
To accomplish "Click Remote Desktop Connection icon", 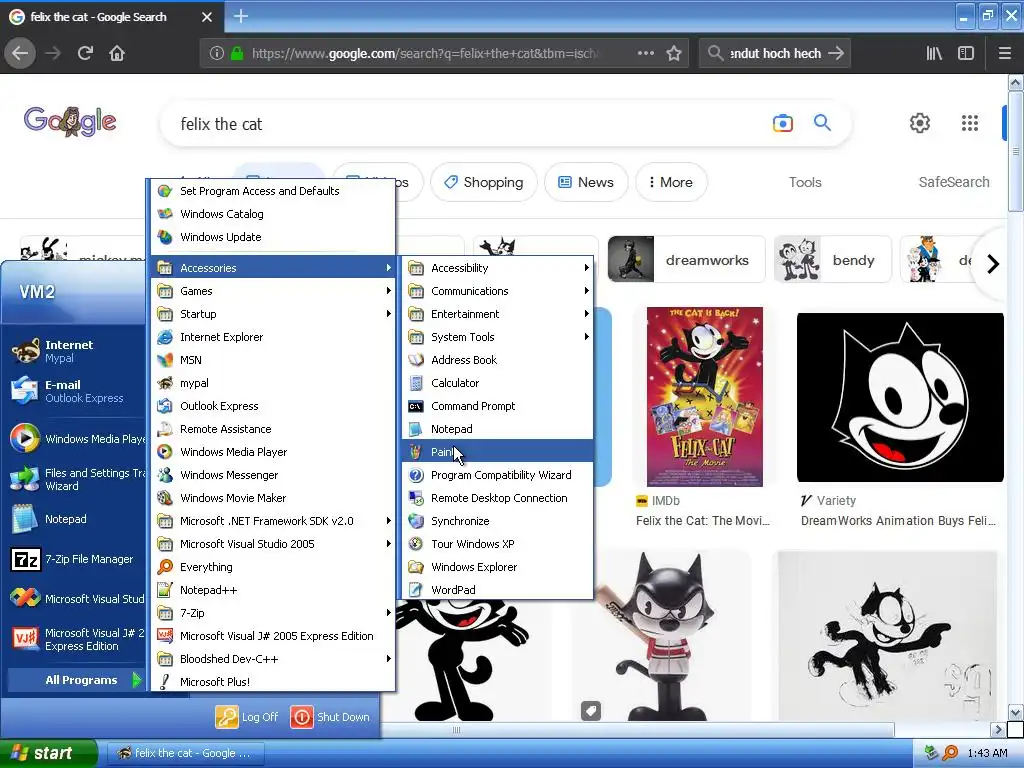I will click(x=415, y=498).
